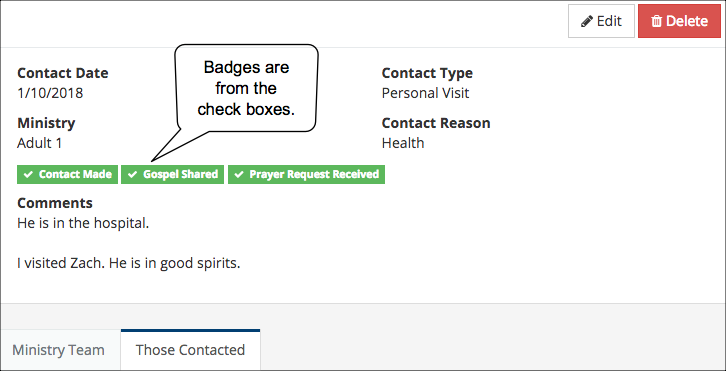Click the comment about visiting Zach
The image size is (726, 371).
[129, 263]
